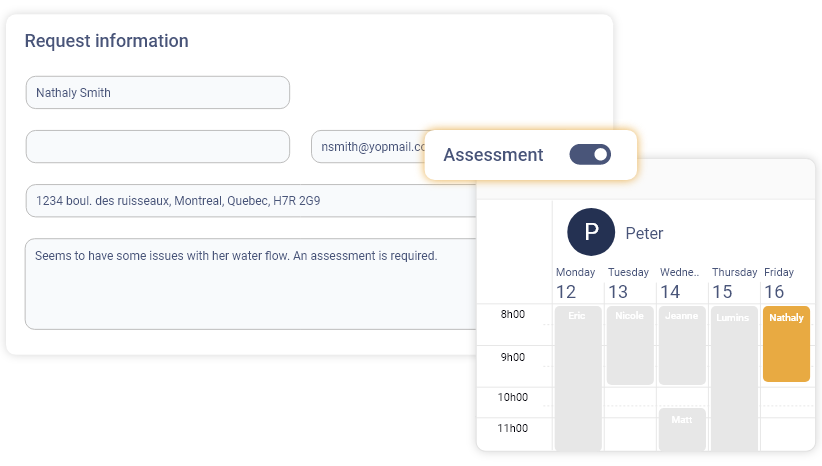Screen dimensions: 822x466
Task: Click the address field with Montreal, Quebec
Action: (x=250, y=201)
